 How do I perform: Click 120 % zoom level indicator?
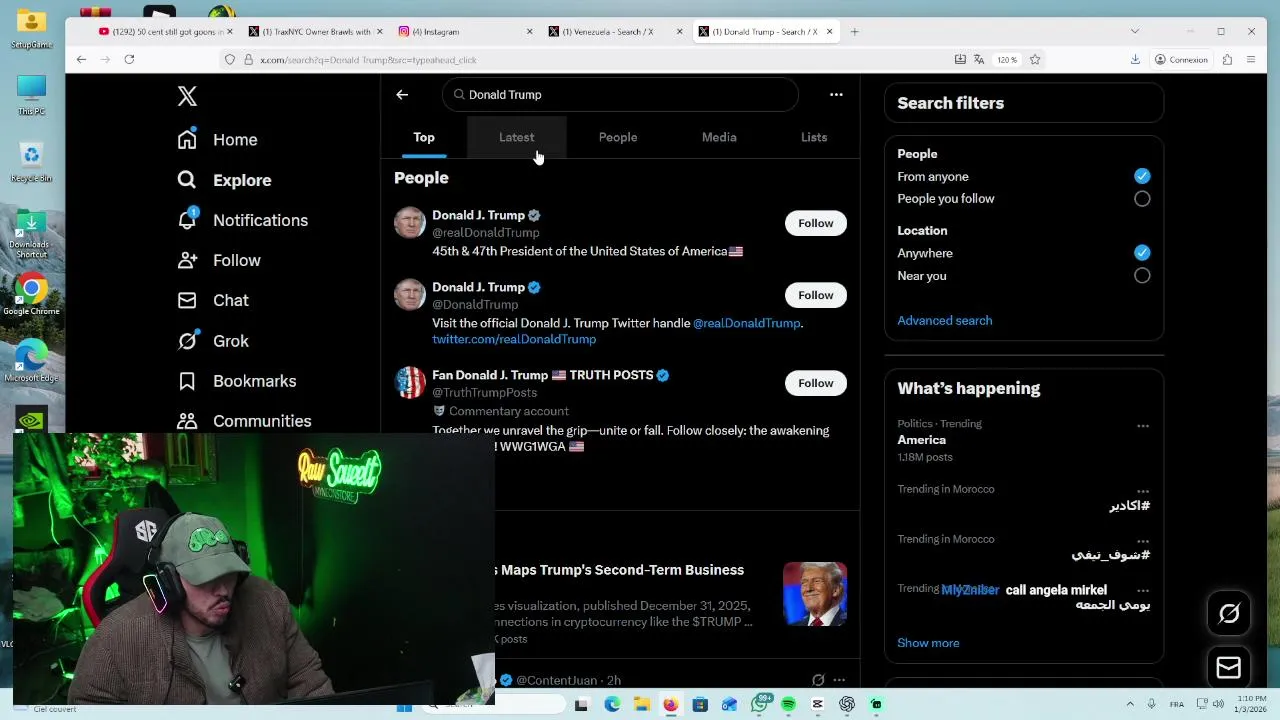coord(1006,60)
